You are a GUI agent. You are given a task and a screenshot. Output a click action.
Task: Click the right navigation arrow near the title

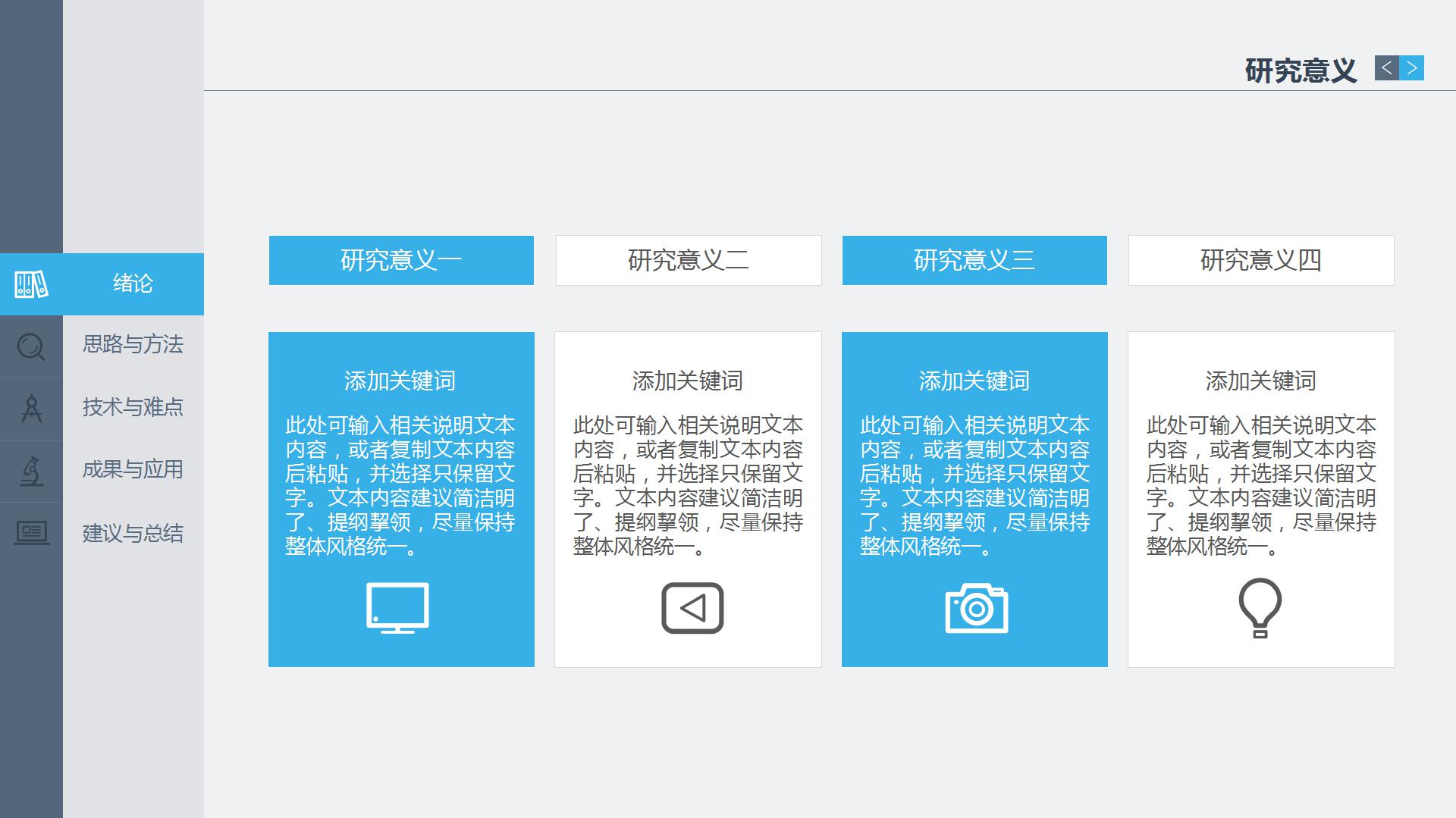click(x=1411, y=69)
